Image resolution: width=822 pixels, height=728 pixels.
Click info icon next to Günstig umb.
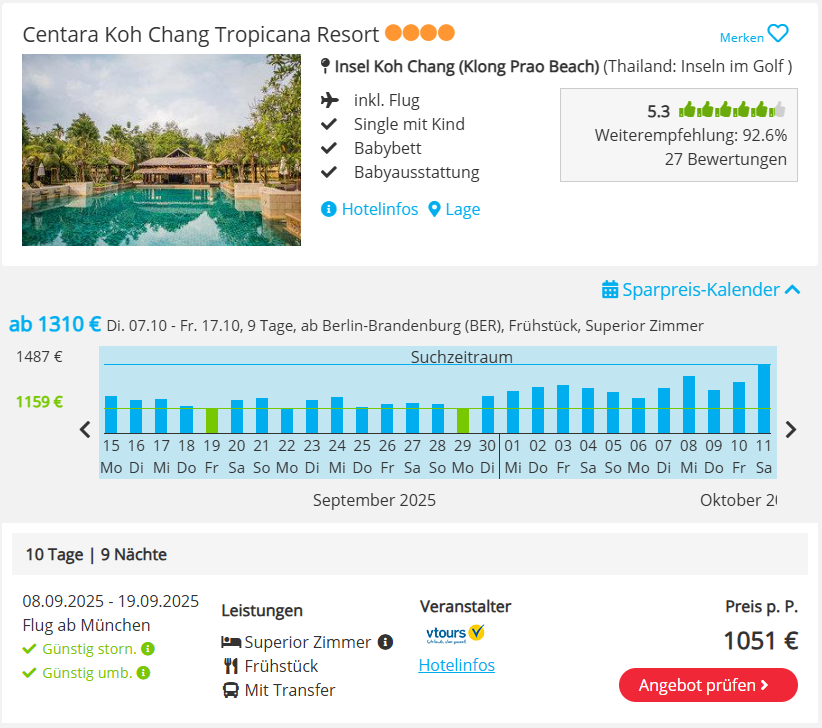(x=143, y=673)
